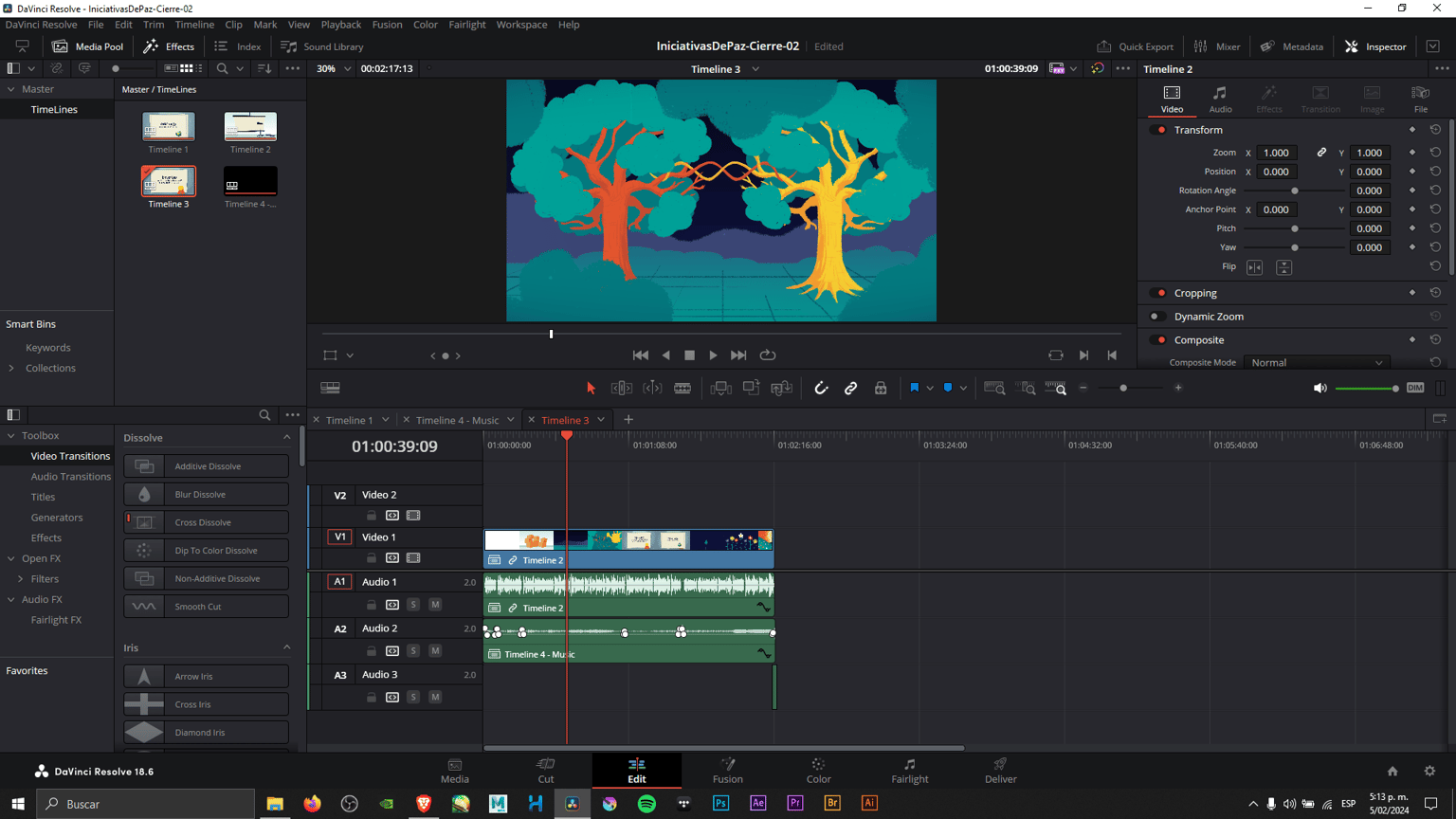Adjust the Rotation Angle slider
Viewport: 1456px width, 819px height.
pos(1294,191)
